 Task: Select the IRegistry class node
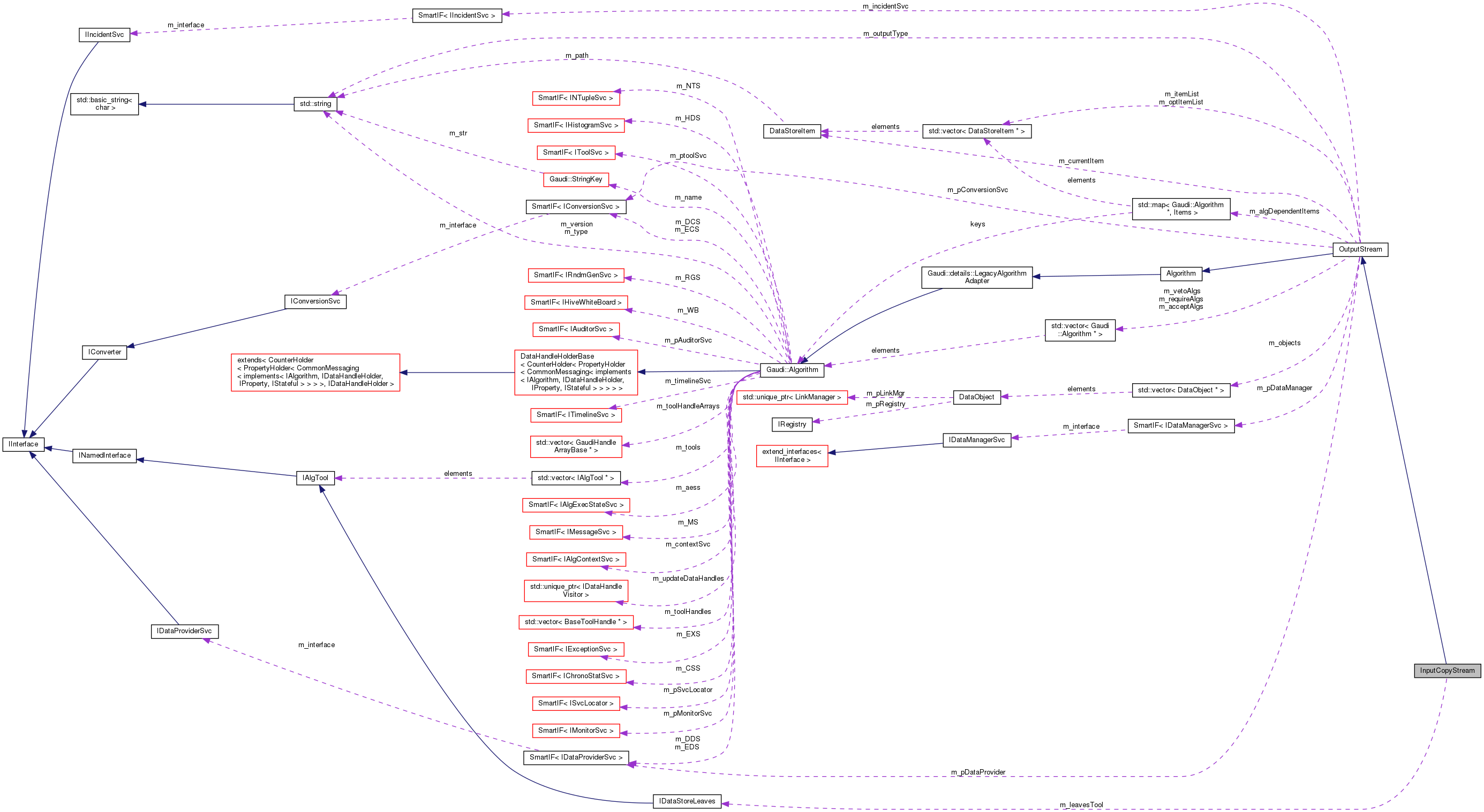tap(792, 424)
